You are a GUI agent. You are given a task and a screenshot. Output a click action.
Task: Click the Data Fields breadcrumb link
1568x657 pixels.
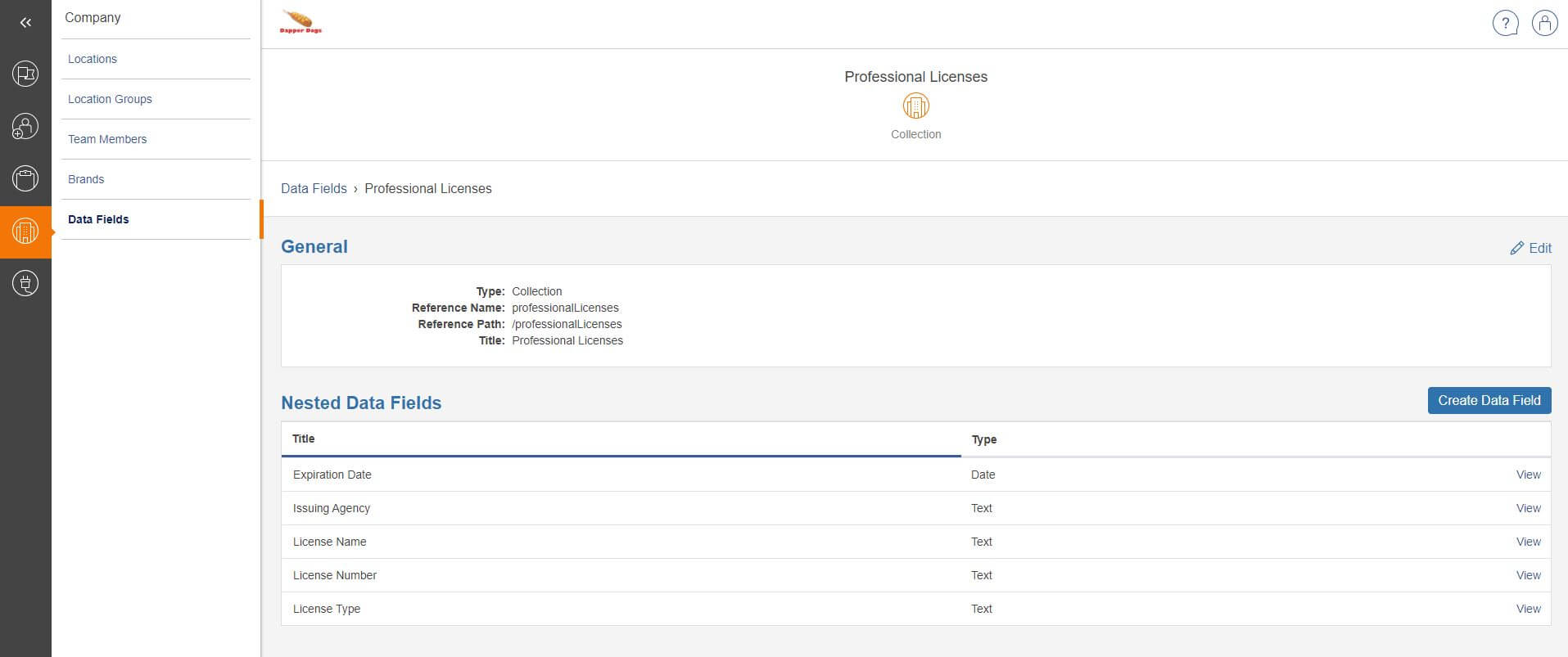[314, 188]
